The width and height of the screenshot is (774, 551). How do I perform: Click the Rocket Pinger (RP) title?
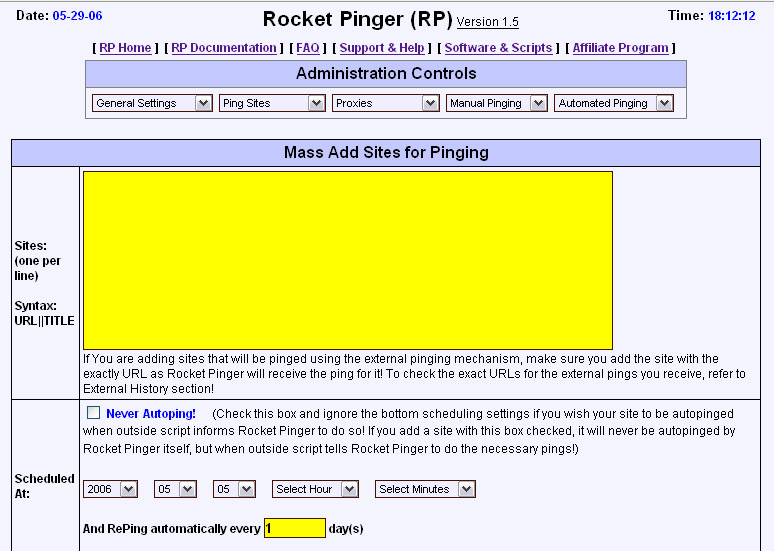(357, 19)
